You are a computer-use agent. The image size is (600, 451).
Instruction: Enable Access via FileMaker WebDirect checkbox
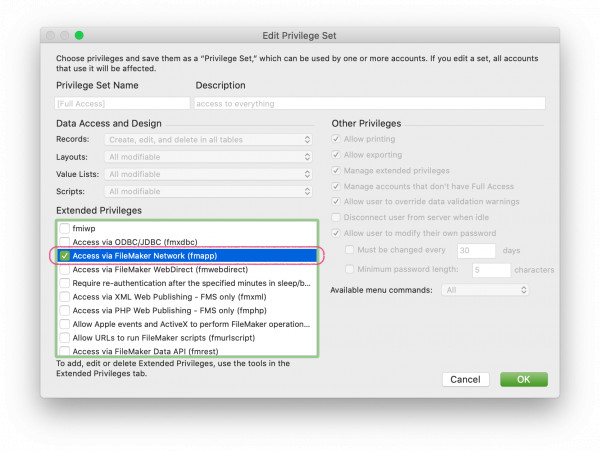tap(65, 269)
